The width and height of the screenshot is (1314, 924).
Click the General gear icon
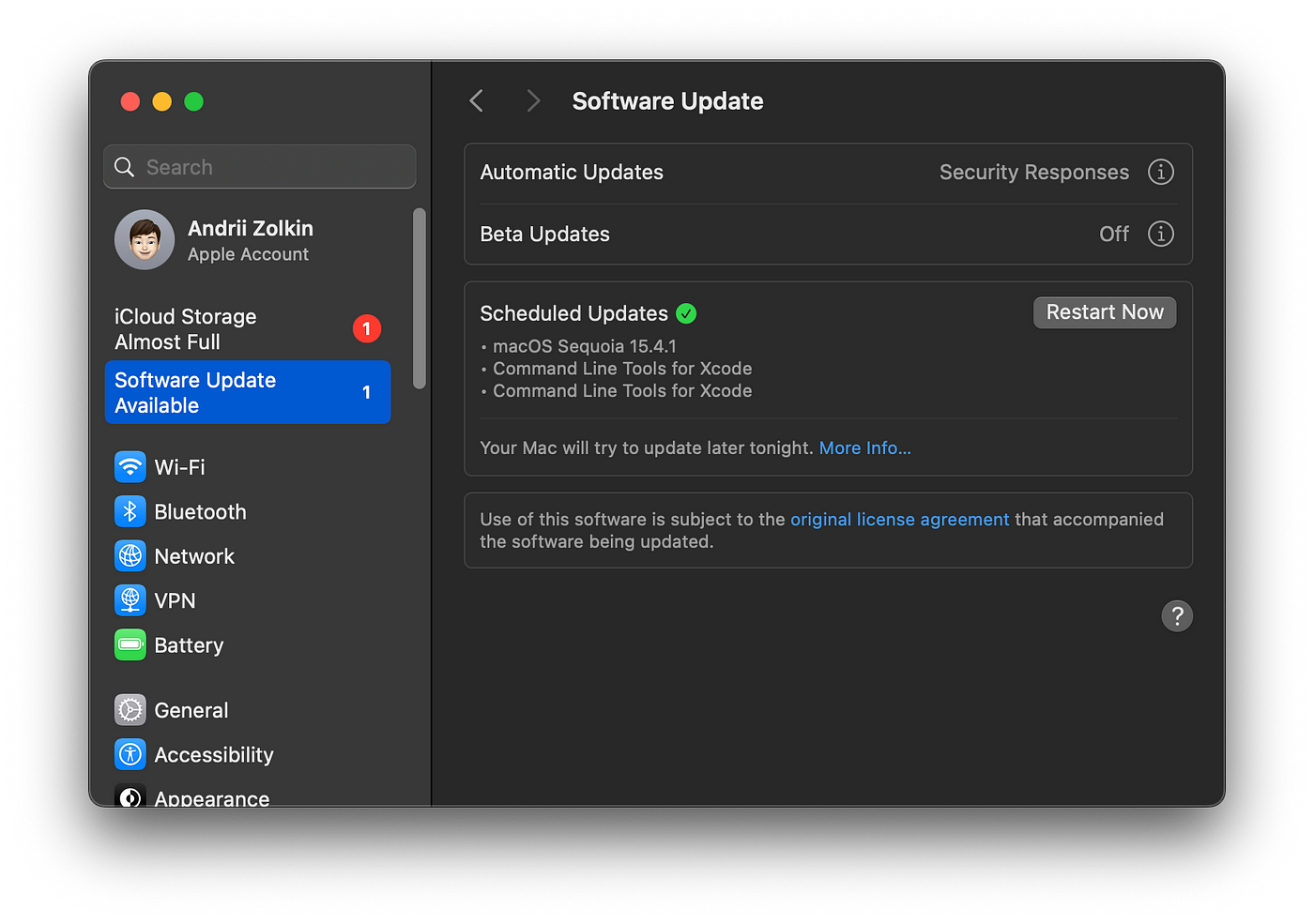(130, 710)
